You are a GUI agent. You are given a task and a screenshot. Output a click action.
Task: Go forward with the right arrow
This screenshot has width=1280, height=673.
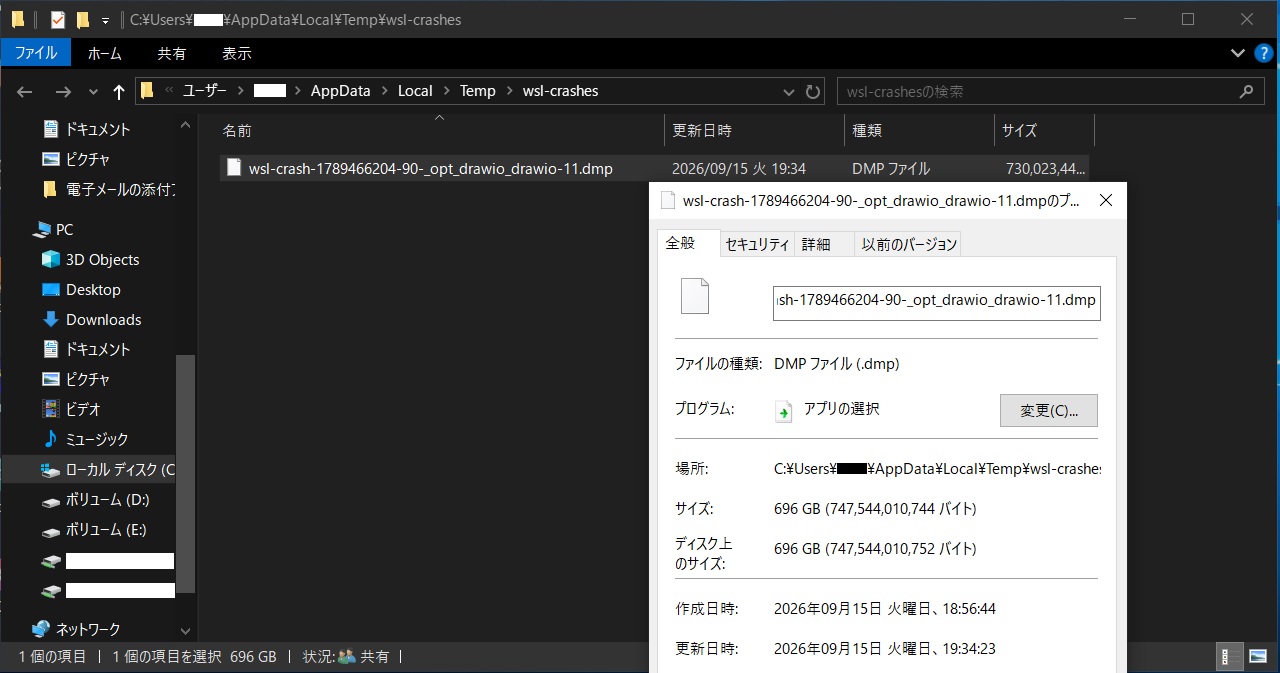coord(63,91)
